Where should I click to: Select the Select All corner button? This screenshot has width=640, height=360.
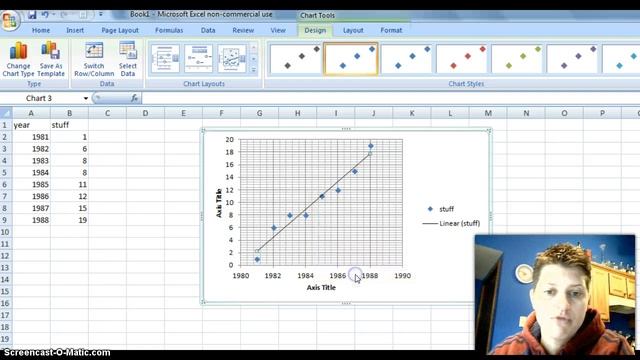(x=6, y=113)
